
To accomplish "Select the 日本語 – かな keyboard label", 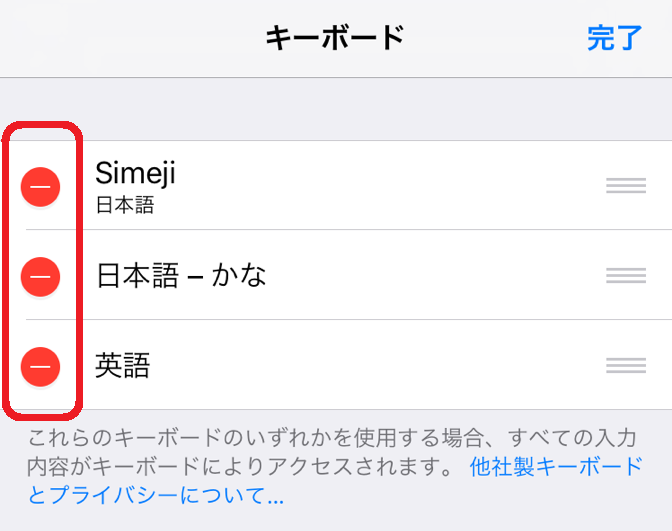I will tap(181, 275).
